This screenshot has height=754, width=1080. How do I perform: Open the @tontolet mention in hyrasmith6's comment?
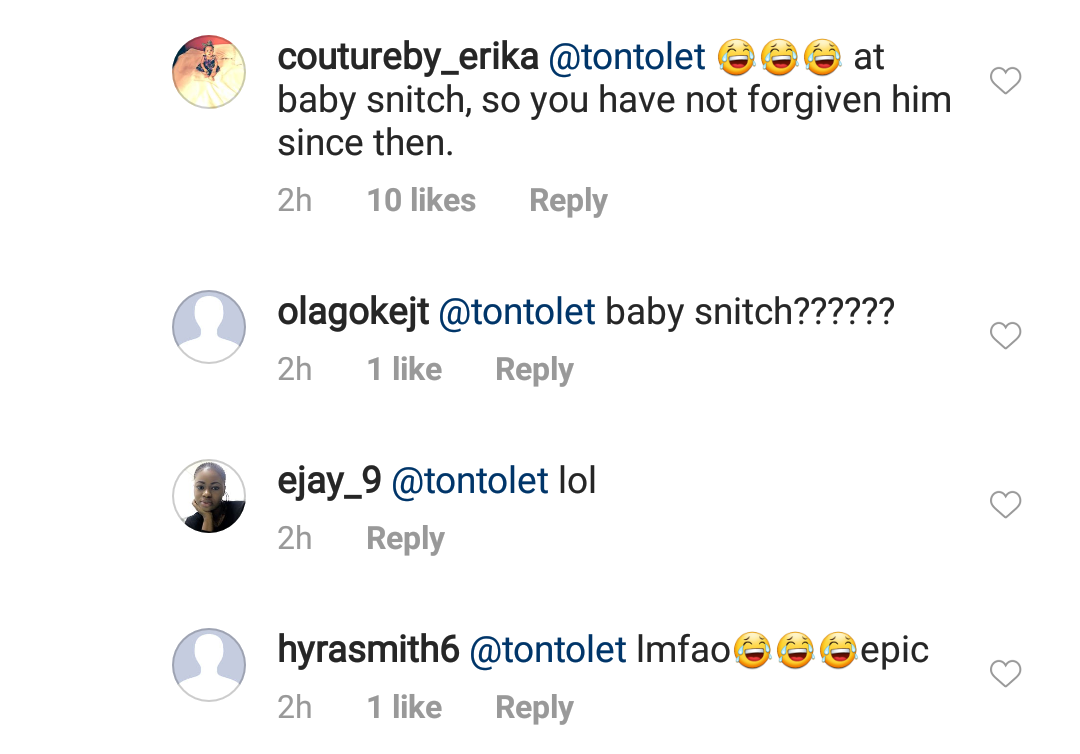(x=548, y=651)
